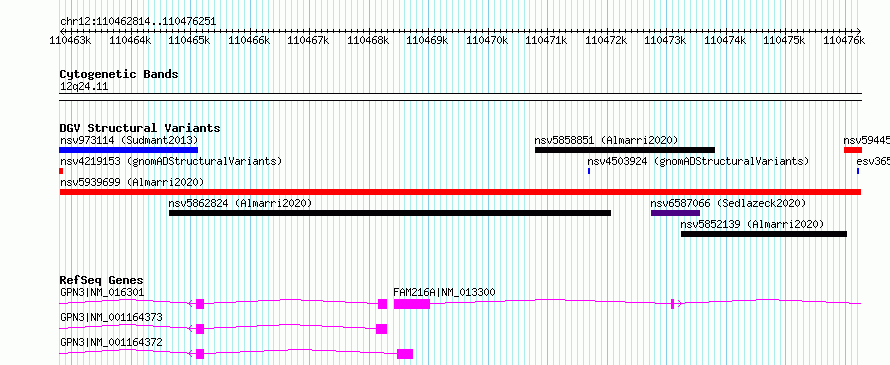Open nsv4219153 (gnomADStructuralVariants) label
The width and height of the screenshot is (890, 365).
[171, 161]
